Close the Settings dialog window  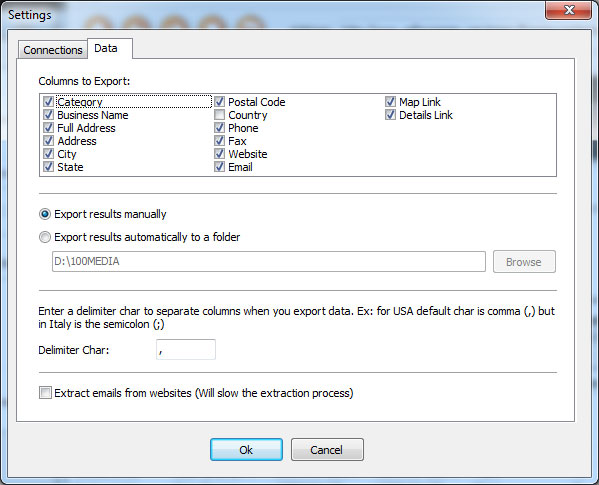click(x=568, y=9)
